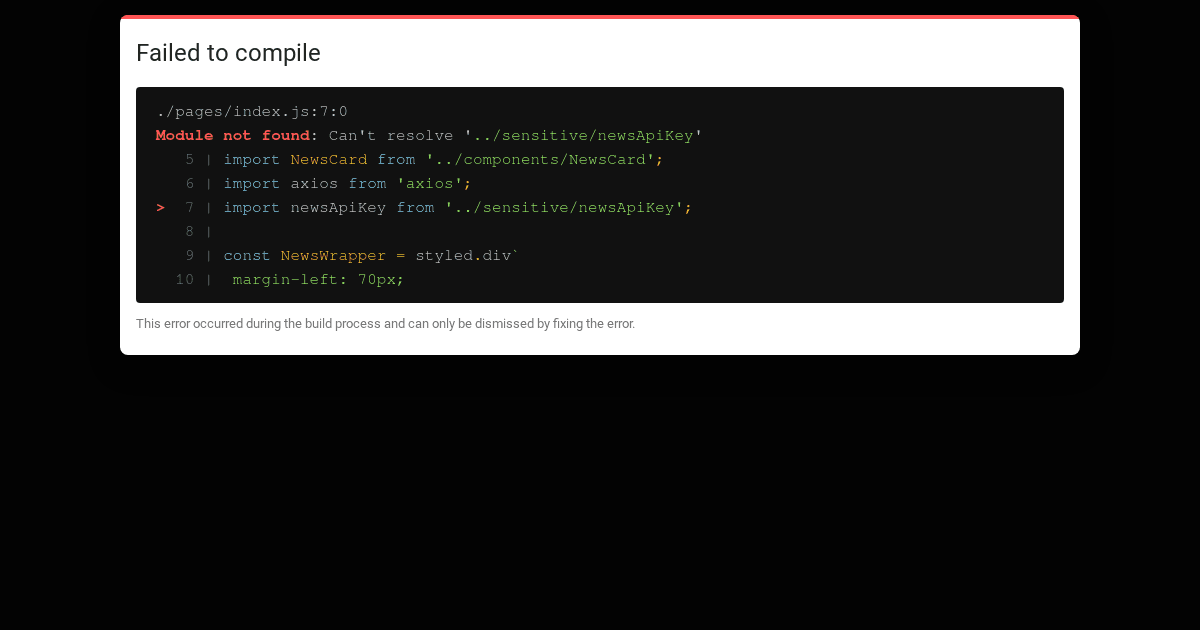The image size is (1200, 630).
Task: Click line number 5 in the code snippet
Action: point(189,159)
